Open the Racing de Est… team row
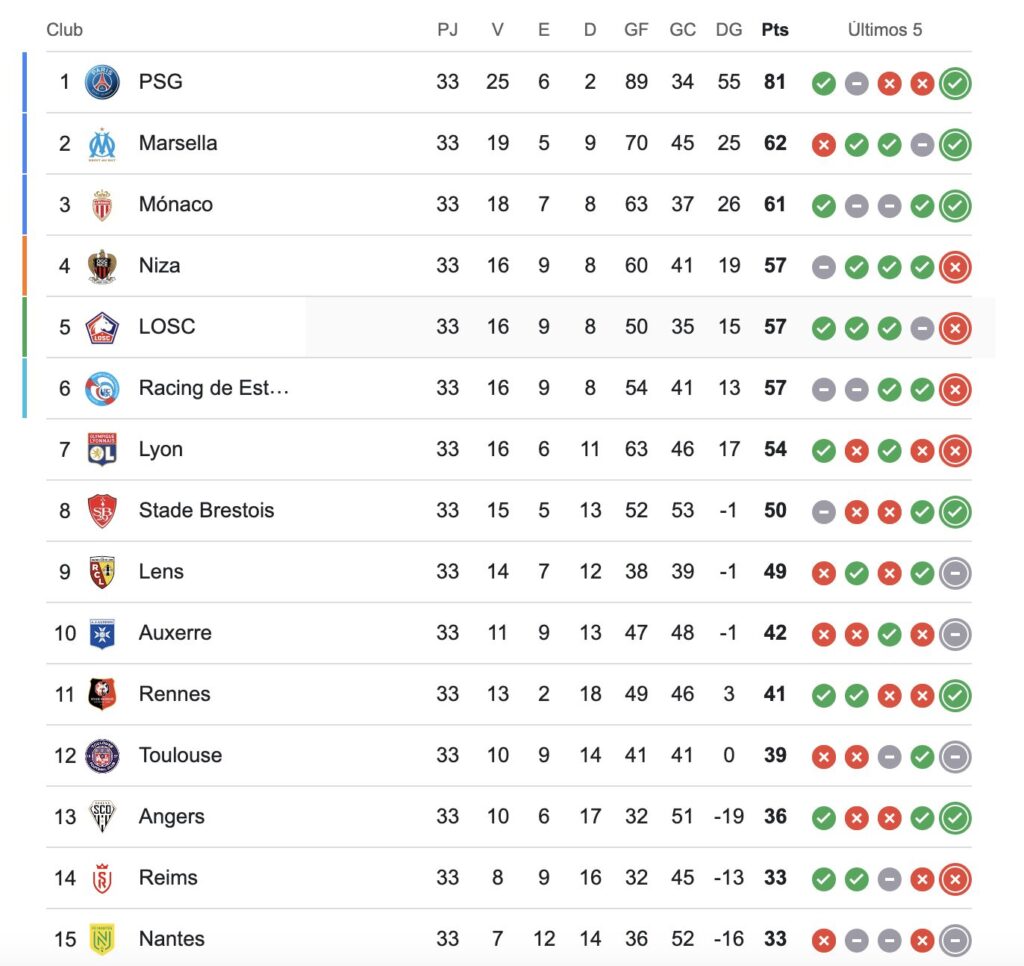 (509, 389)
